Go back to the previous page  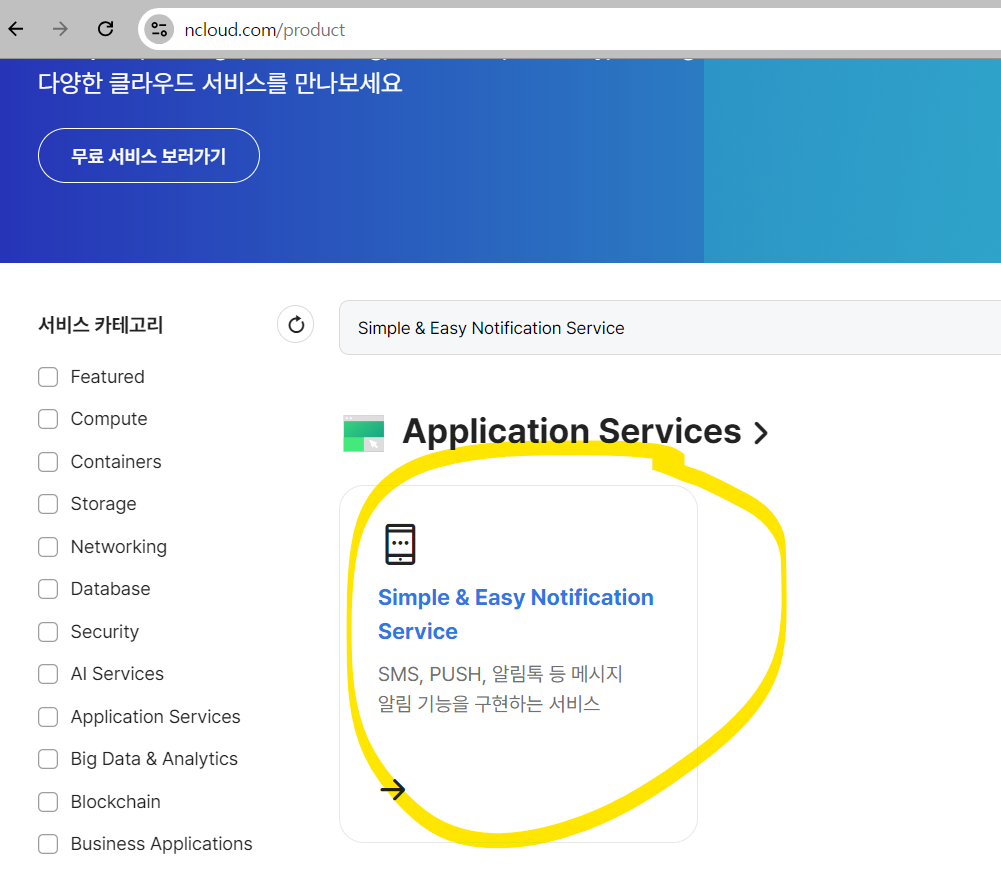coord(17,29)
